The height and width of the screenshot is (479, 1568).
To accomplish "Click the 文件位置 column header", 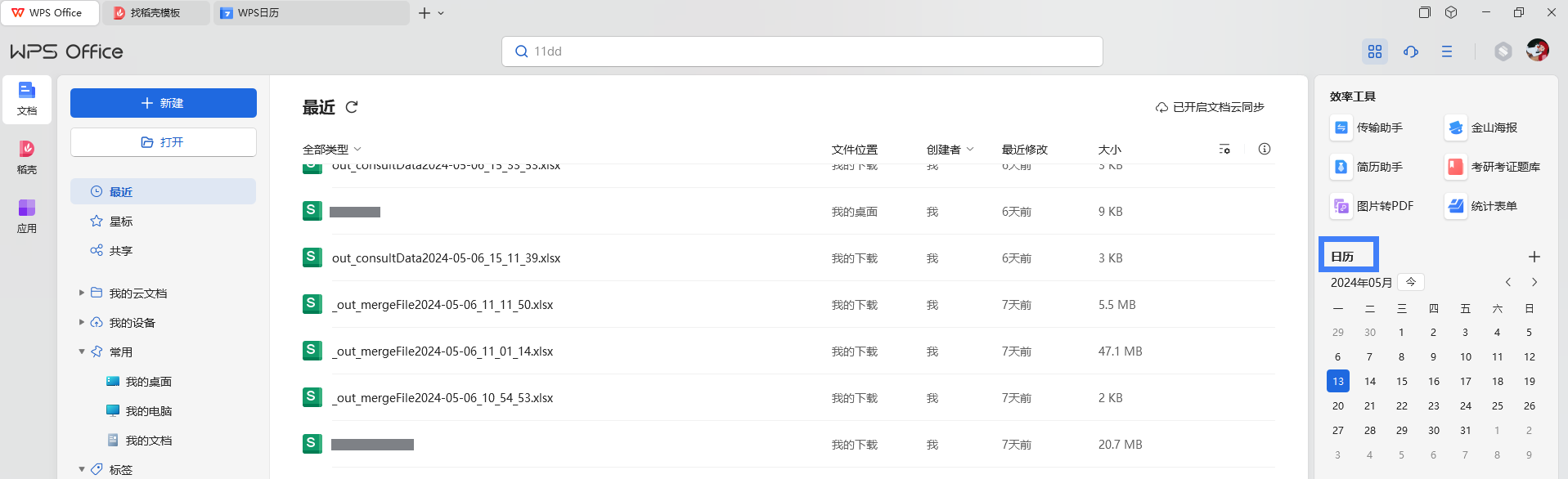I will coord(855,150).
